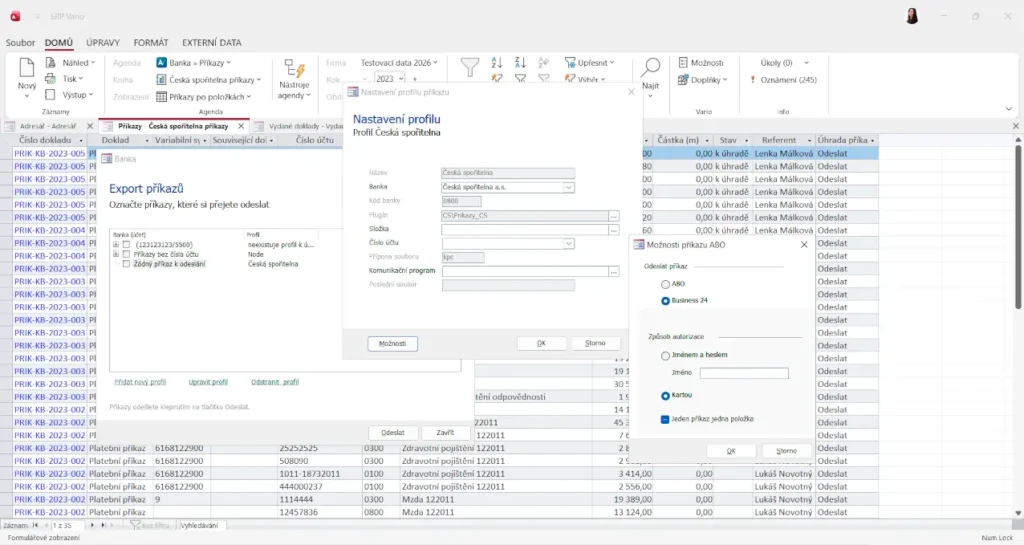Uncheck Jeden příkaz jedna položka checkbox
The image size is (1024, 545).
(666, 419)
